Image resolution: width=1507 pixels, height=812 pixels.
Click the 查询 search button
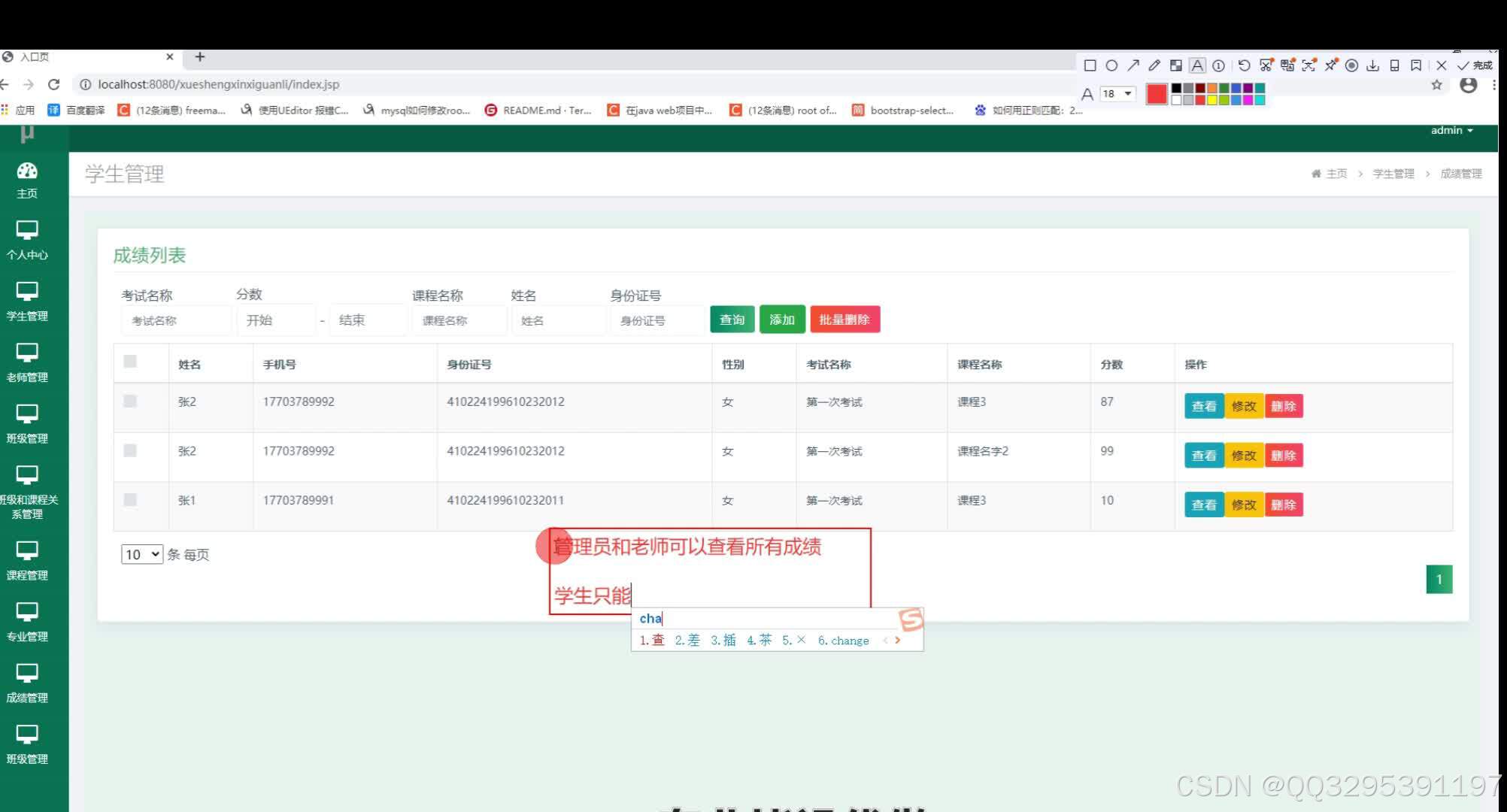coord(732,320)
